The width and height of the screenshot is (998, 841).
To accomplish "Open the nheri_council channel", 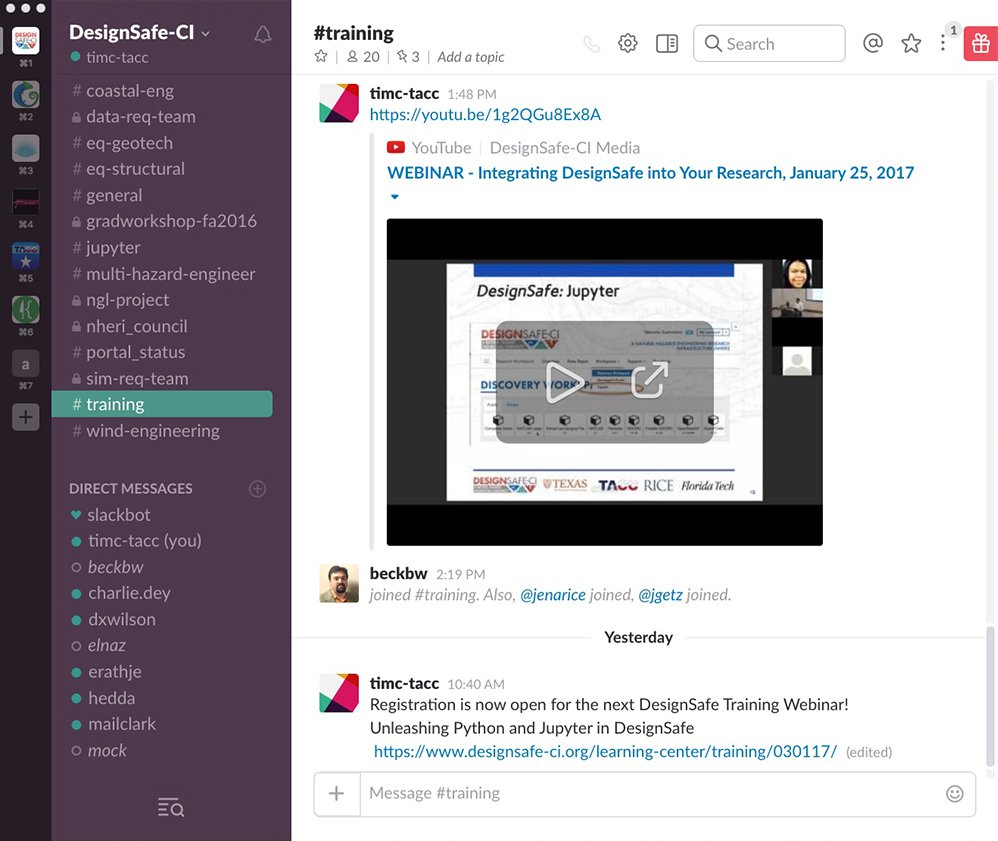I will coord(136,326).
